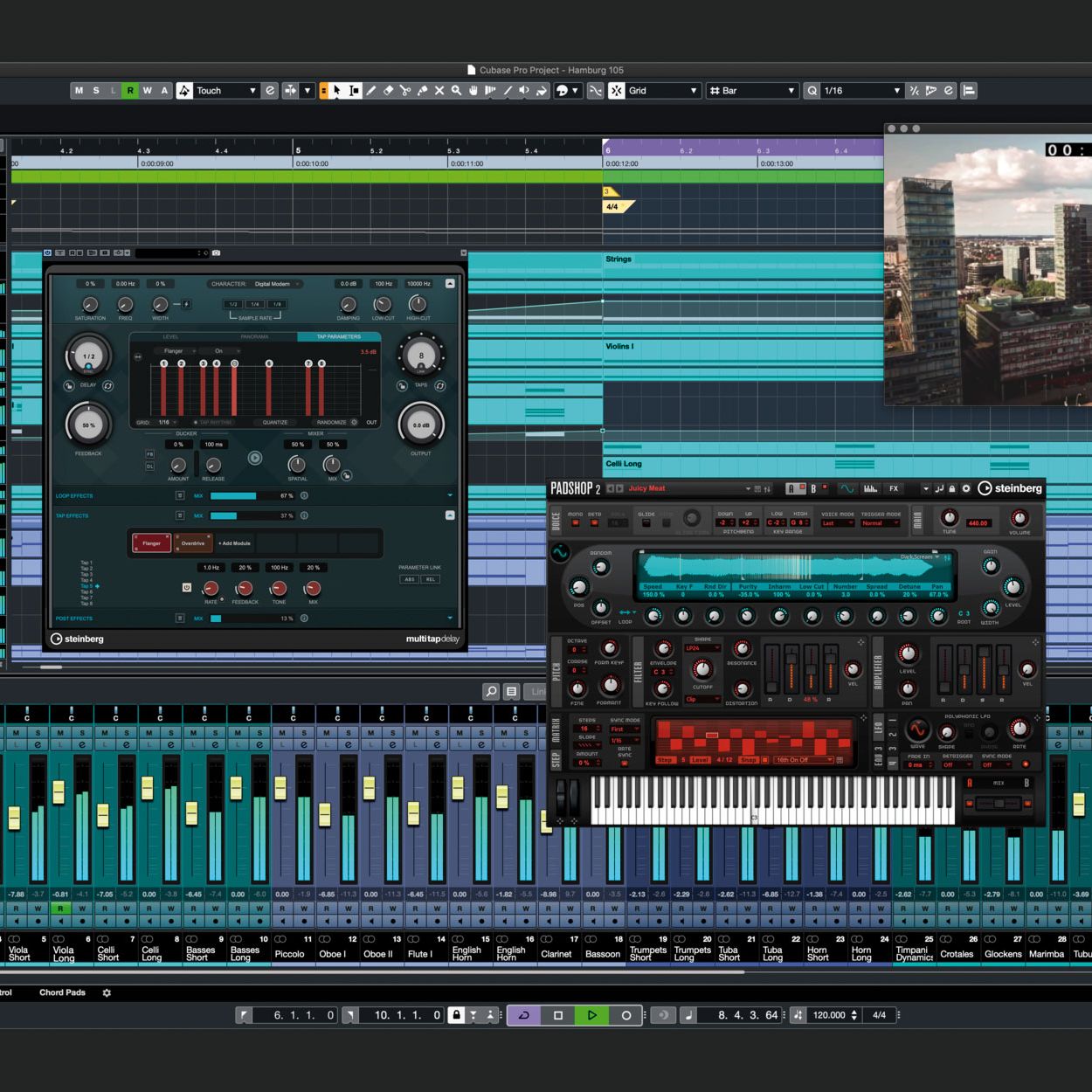The height and width of the screenshot is (1092, 1092).
Task: Select the Tap Parameters tab
Action: [x=339, y=336]
